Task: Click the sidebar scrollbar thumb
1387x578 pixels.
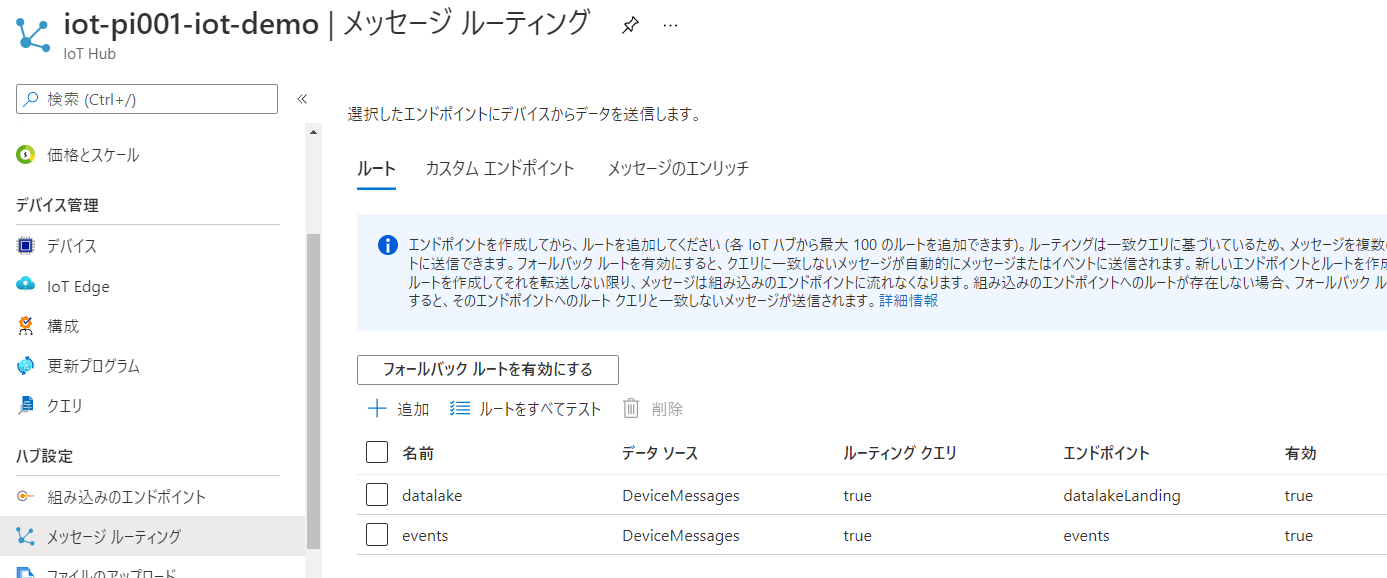Action: (x=313, y=390)
